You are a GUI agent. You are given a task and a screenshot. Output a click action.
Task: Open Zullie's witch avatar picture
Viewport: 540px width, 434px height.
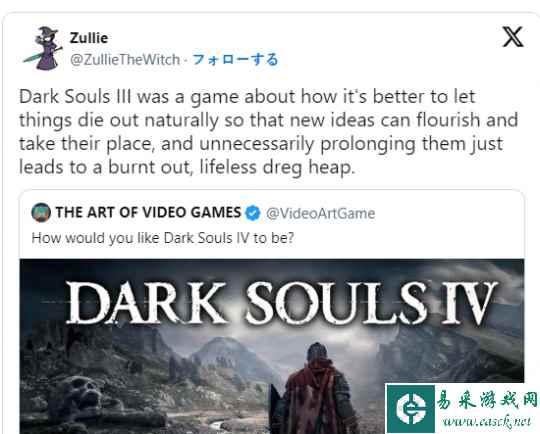(44, 48)
